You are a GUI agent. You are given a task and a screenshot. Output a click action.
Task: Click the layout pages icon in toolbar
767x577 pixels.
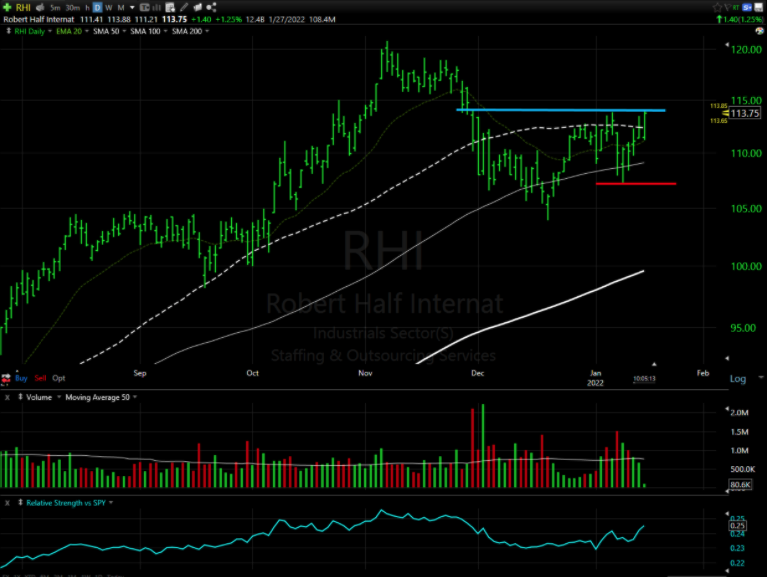coord(198,7)
